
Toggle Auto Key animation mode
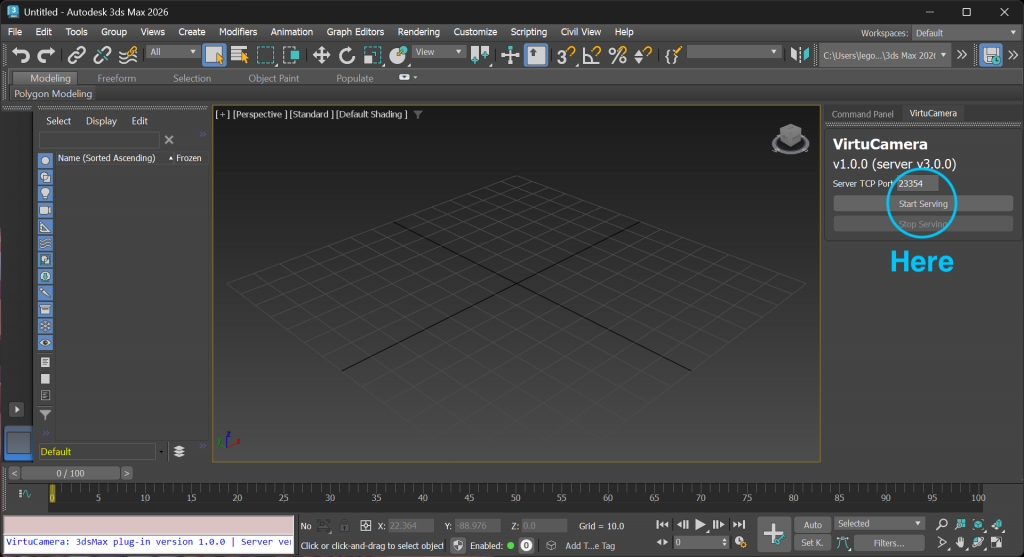click(812, 524)
